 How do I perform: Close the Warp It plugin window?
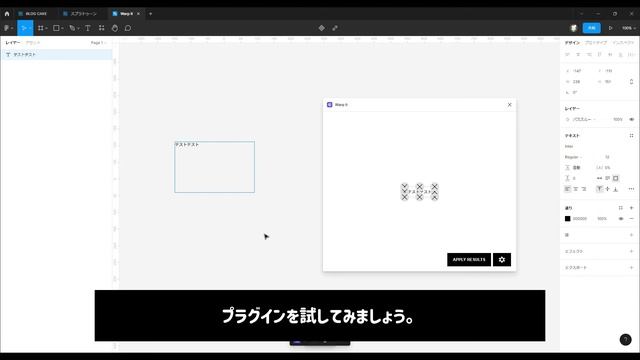[x=509, y=104]
